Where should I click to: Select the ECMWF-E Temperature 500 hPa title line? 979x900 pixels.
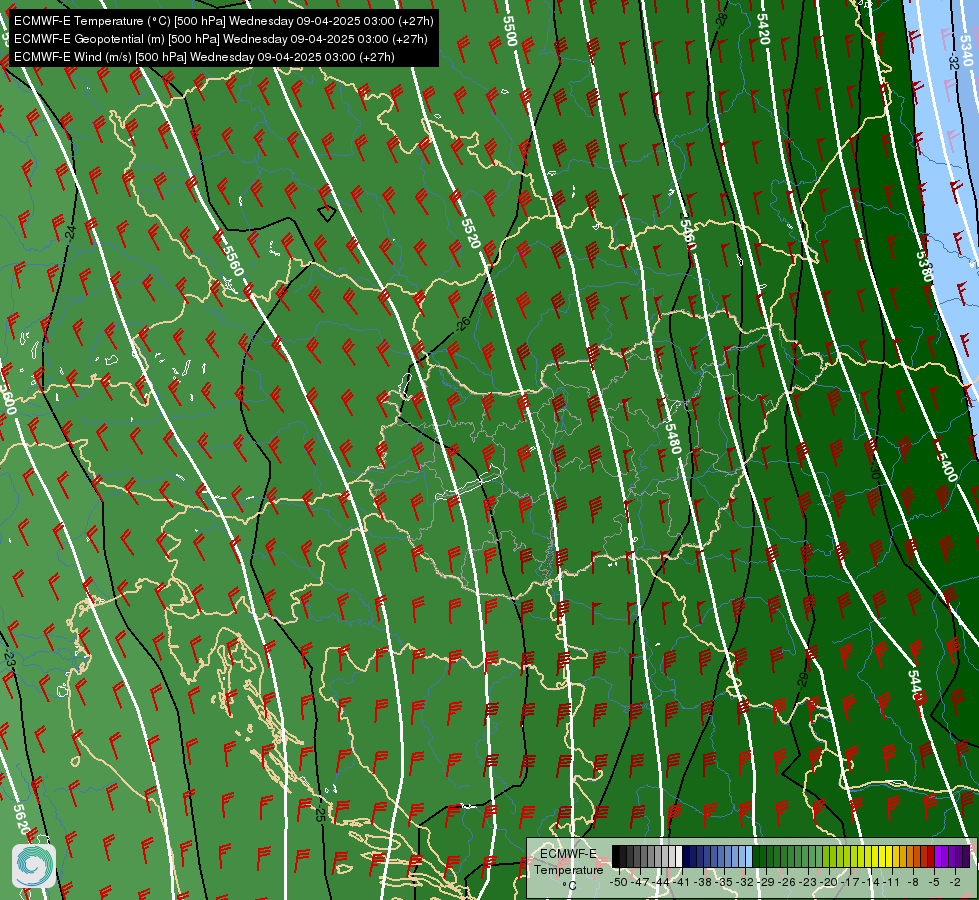click(224, 21)
